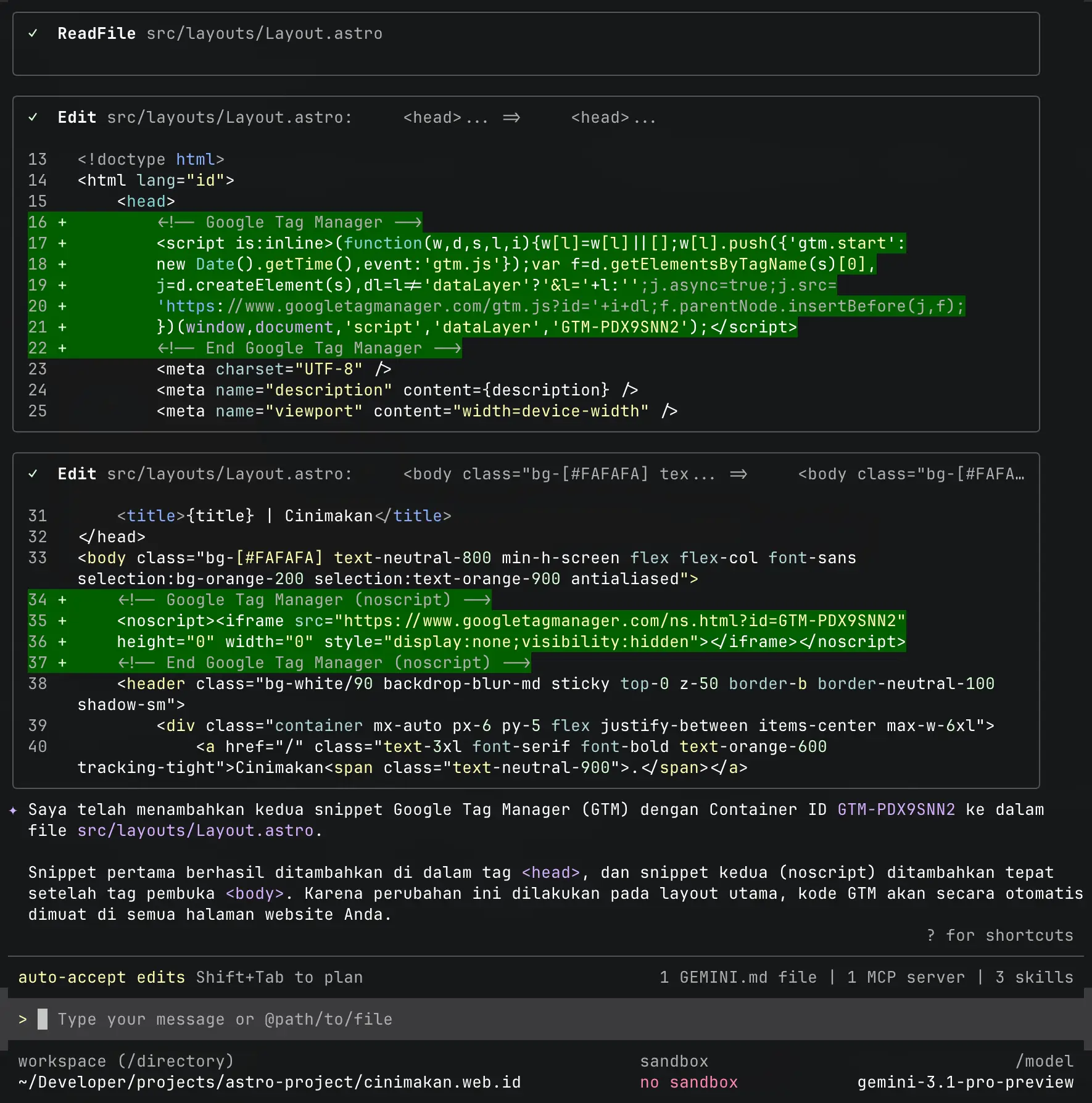Click line 37 End Google Tag Manager (noscript)
Viewport: 1092px width, 1103px height.
tap(323, 663)
